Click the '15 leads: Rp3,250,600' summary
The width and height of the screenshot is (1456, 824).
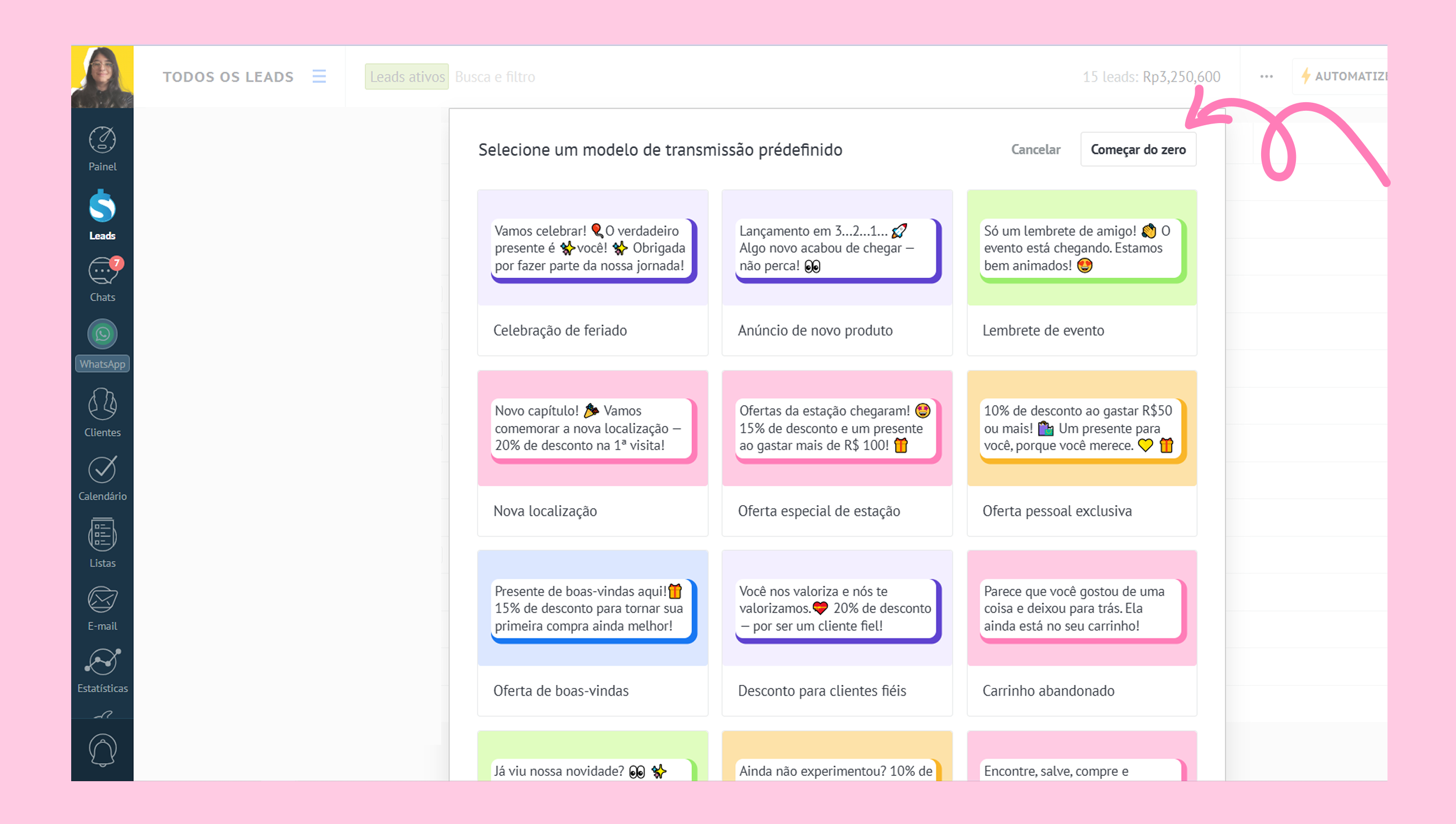[1151, 77]
